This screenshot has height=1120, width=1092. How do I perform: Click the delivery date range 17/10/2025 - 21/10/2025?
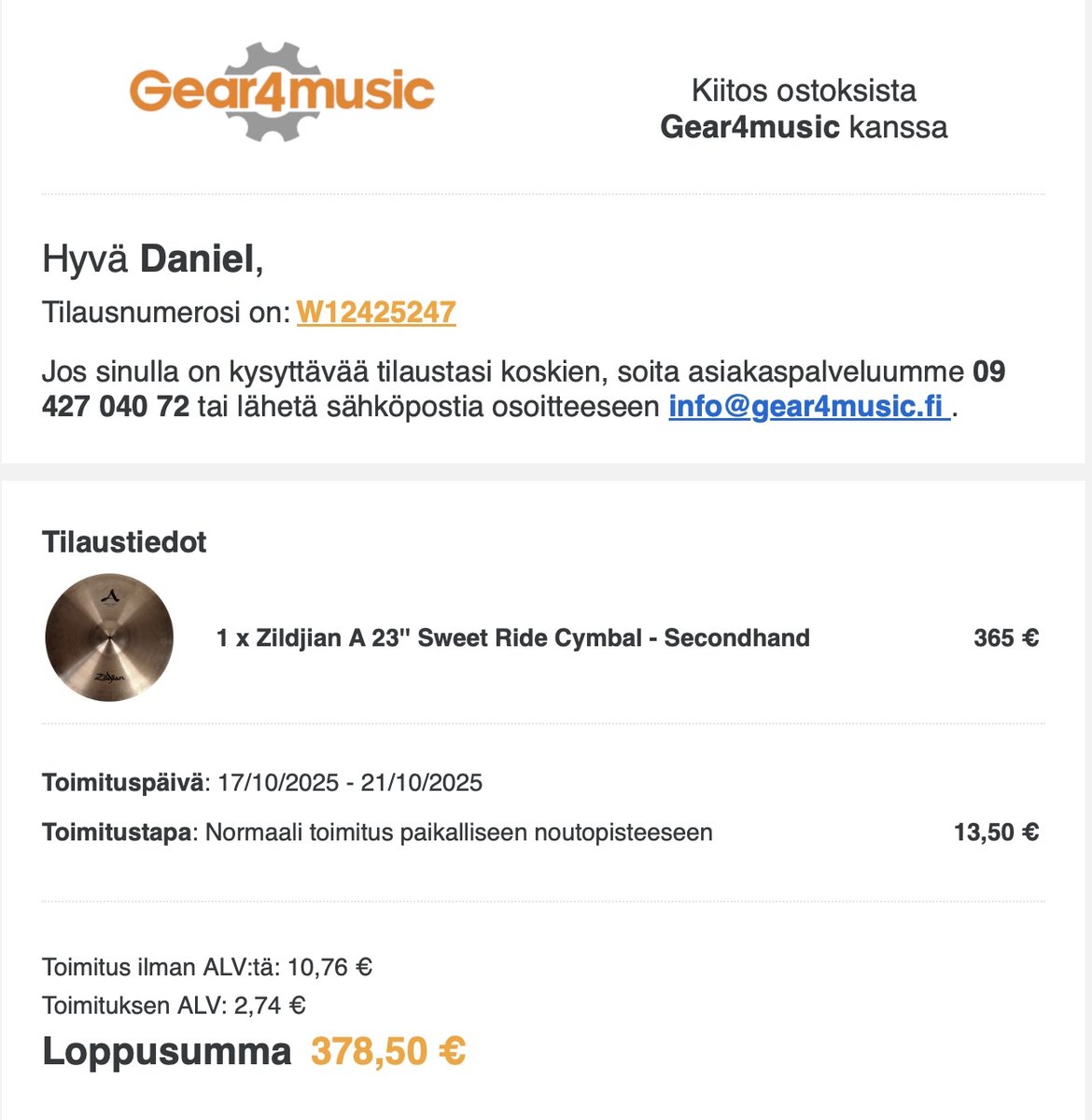350,782
